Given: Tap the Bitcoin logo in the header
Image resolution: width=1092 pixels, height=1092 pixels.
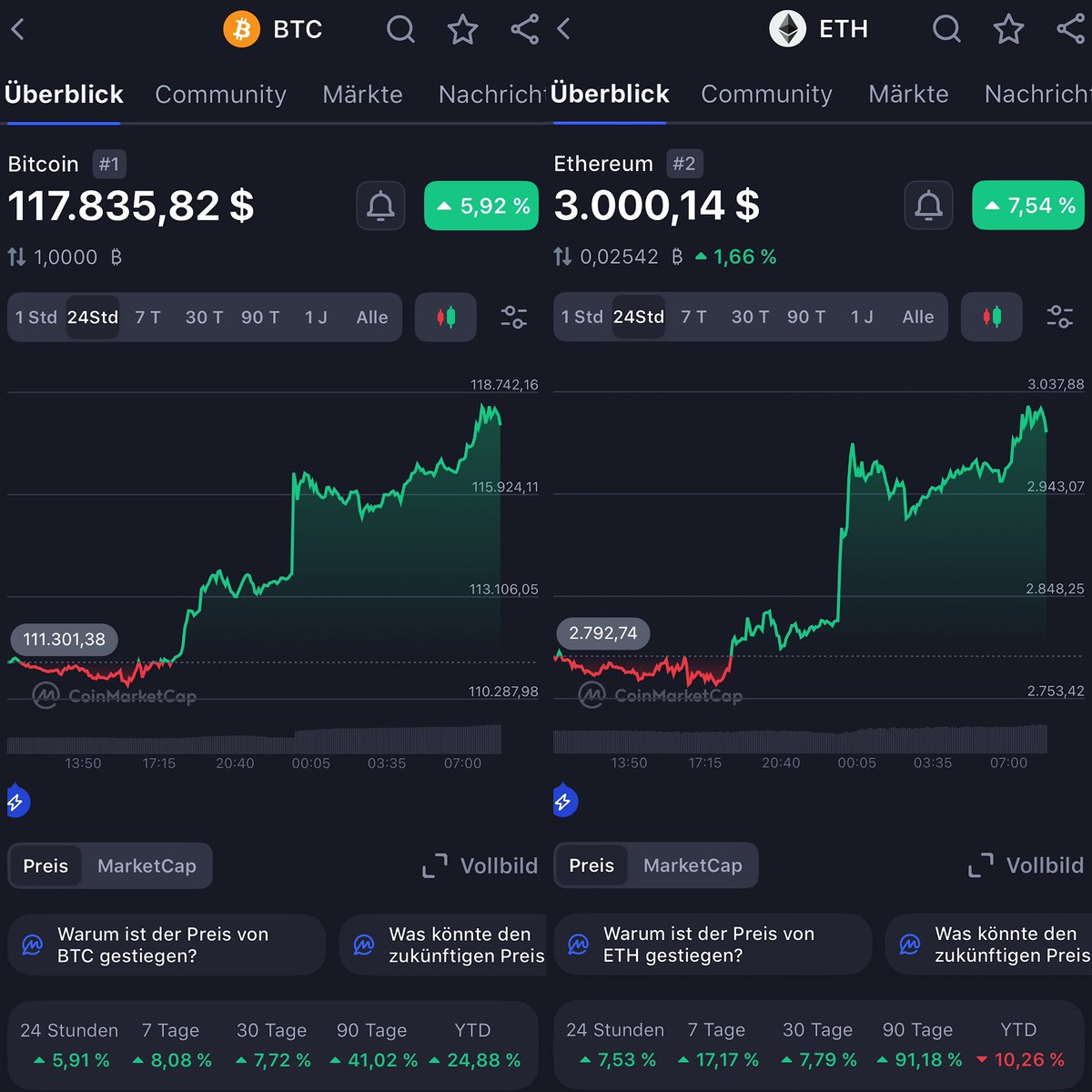Looking at the screenshot, I should pos(242,29).
